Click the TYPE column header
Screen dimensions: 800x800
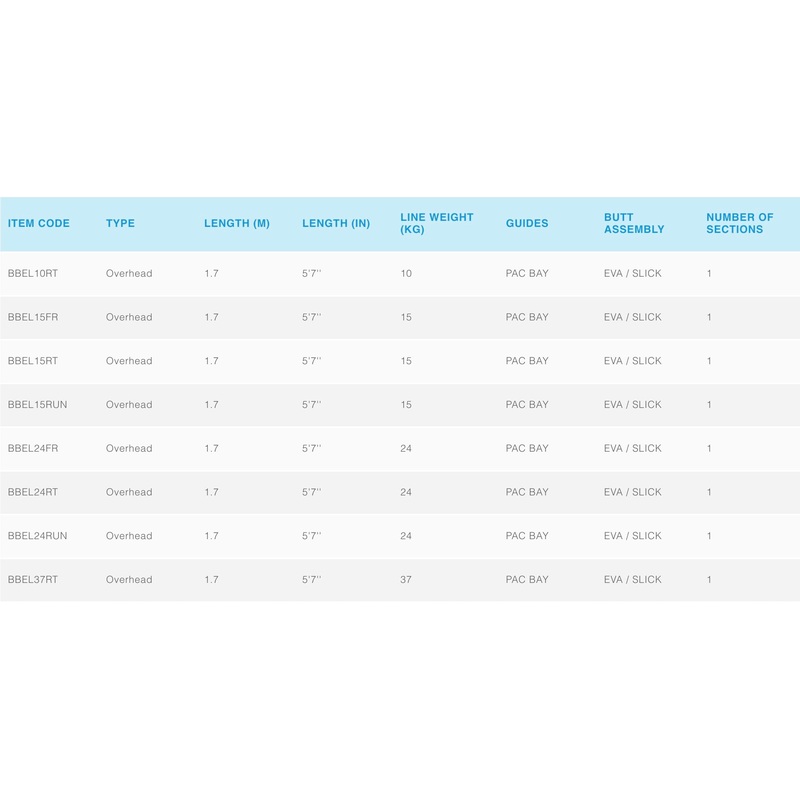pos(120,224)
